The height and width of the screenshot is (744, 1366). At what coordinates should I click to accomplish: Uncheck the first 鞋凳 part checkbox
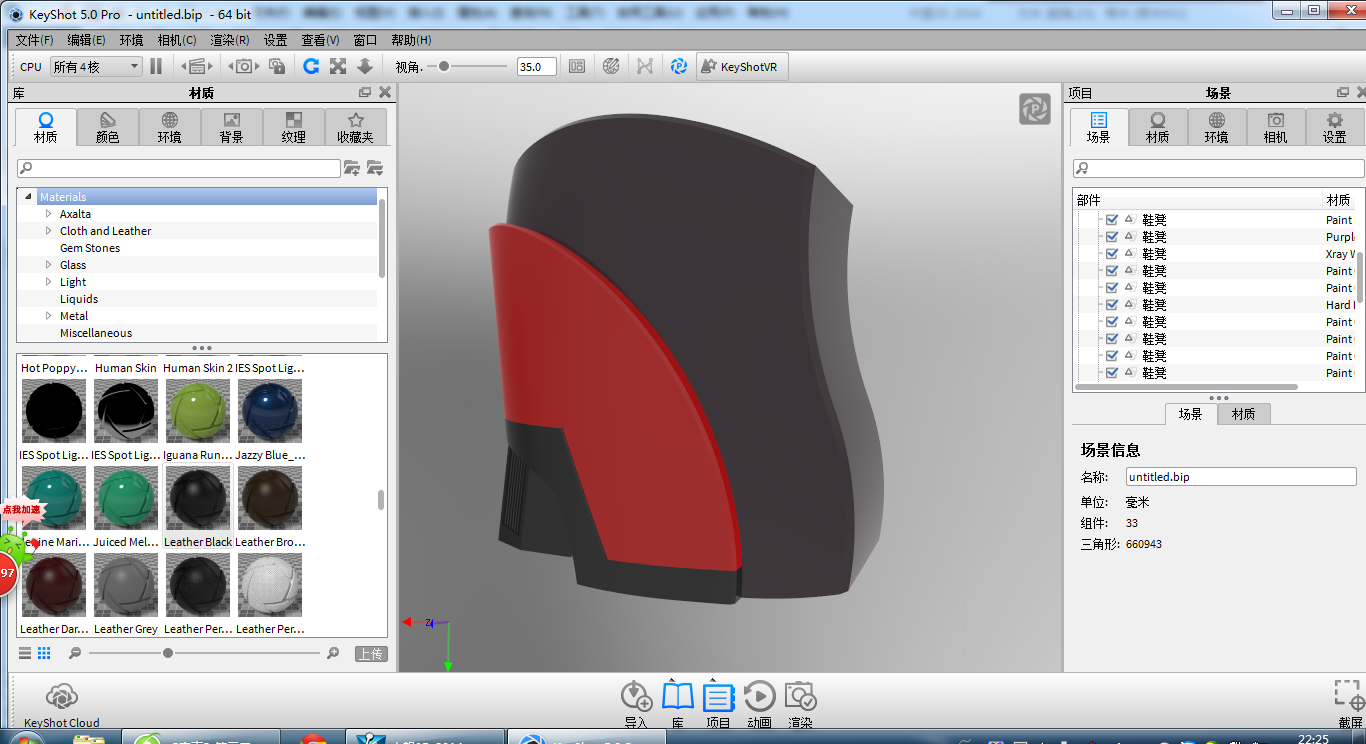[1111, 220]
